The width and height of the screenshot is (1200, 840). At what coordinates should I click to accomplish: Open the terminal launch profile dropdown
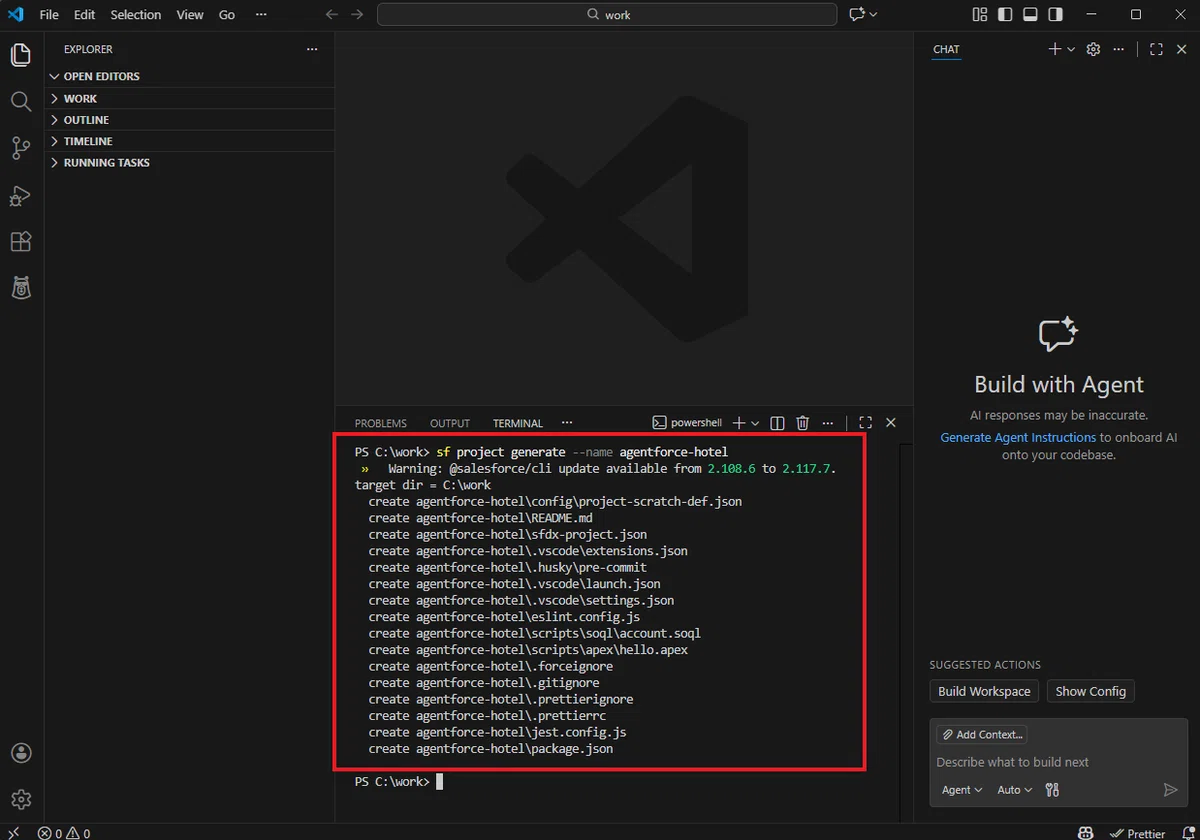coord(755,423)
